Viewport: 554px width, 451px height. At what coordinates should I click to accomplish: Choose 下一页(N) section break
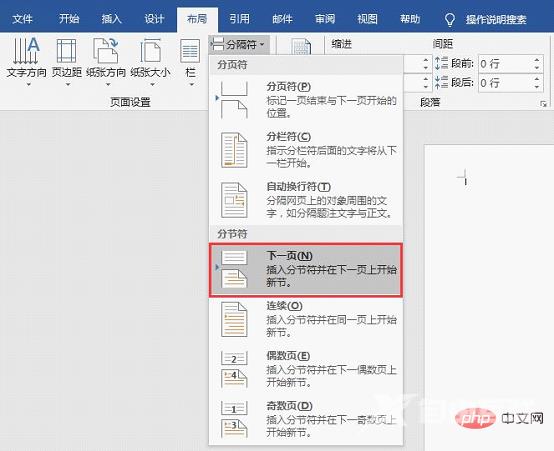306,269
